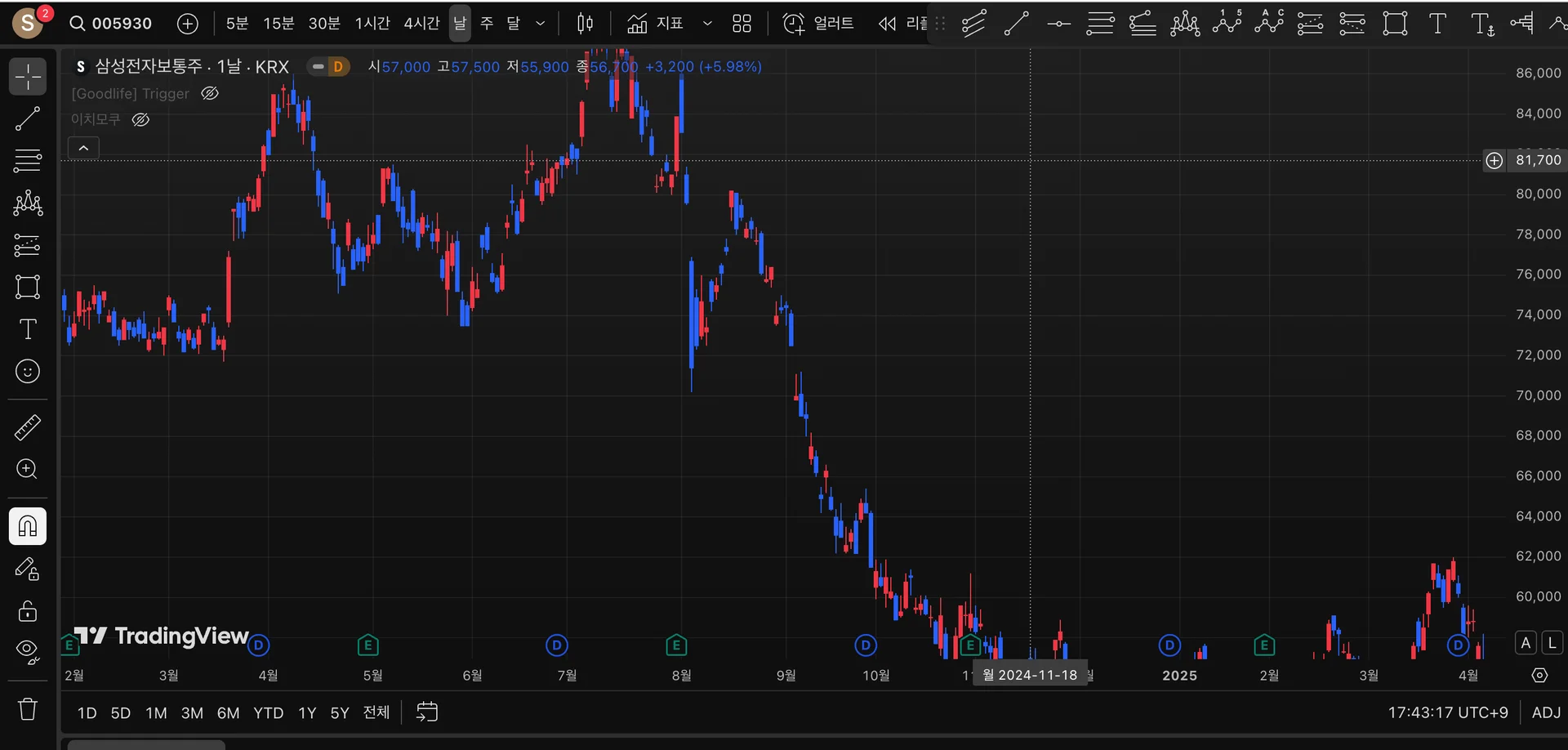Click the trash can remove drawings icon
1568x750 pixels.
28,708
